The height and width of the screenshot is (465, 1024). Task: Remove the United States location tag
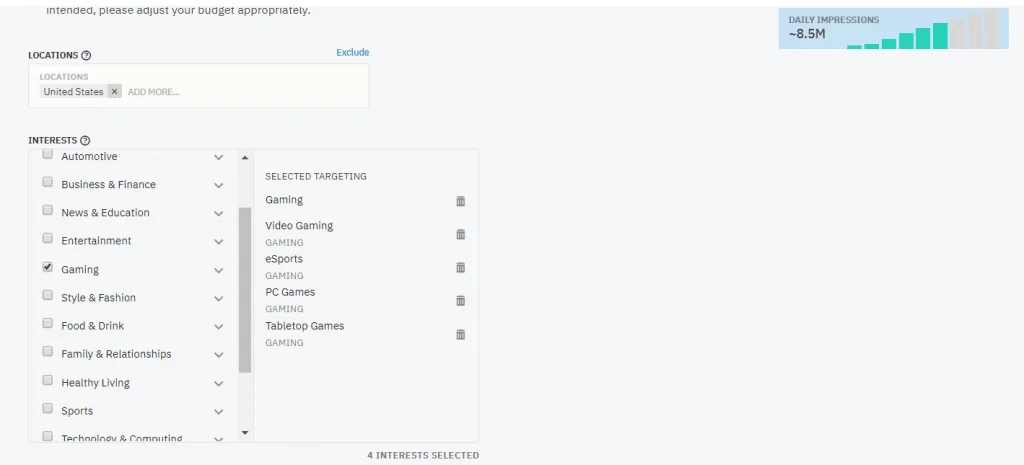coord(114,91)
